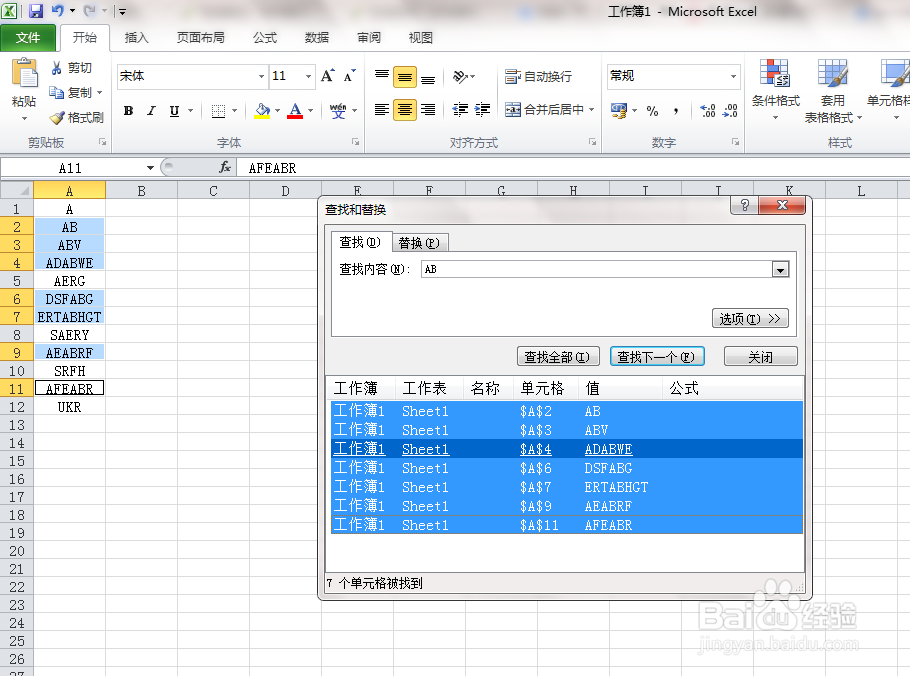Increase font size with large A icon
This screenshot has width=910, height=676.
327,76
